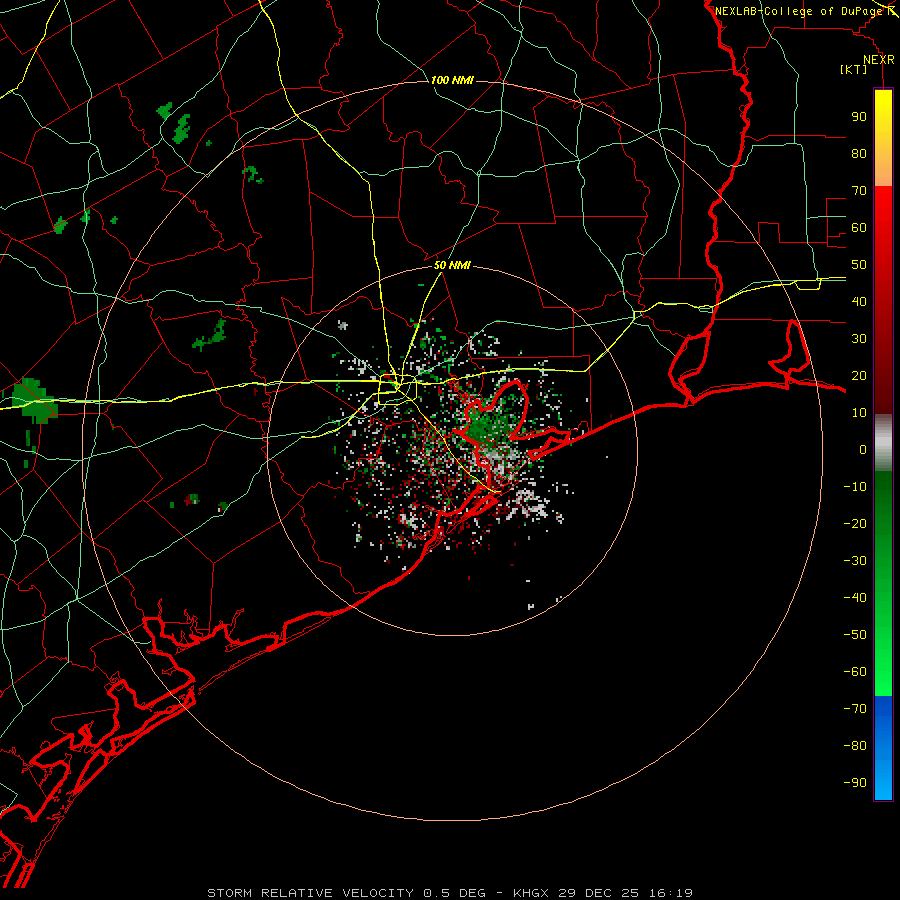The image size is (900, 900).
Task: Click the 50 NMI range ring label
Action: 452,265
